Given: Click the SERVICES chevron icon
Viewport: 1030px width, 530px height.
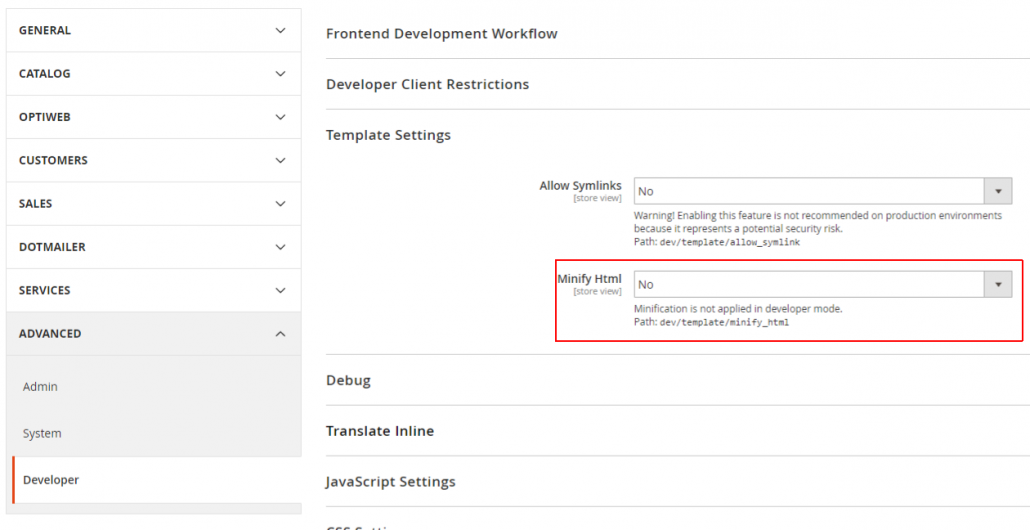Looking at the screenshot, I should tap(280, 290).
